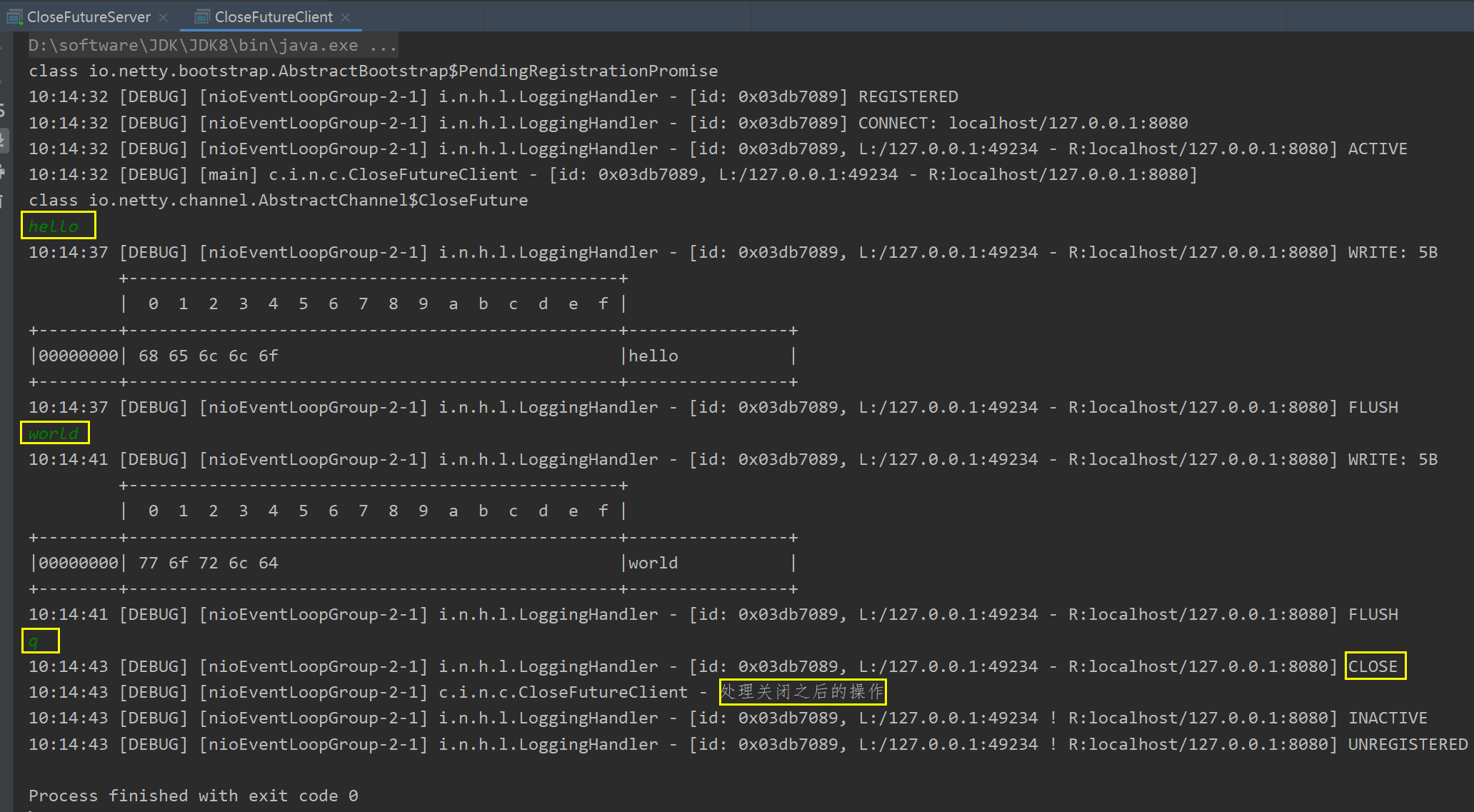Screen dimensions: 1474x812
Task: Click the green 'hello' console input text
Action: point(54,226)
